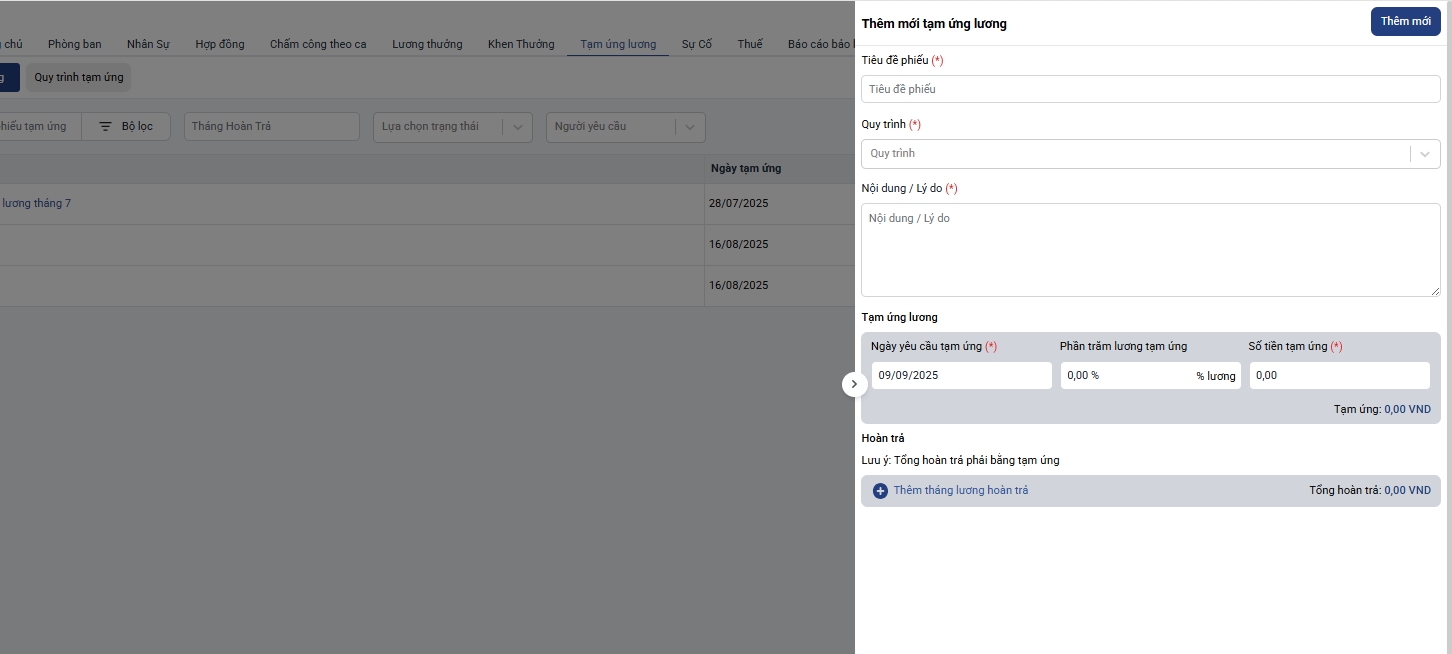Screen dimensions: 1452x654
Task: Click the Quy trình tạm ứng button
Action: (79, 77)
